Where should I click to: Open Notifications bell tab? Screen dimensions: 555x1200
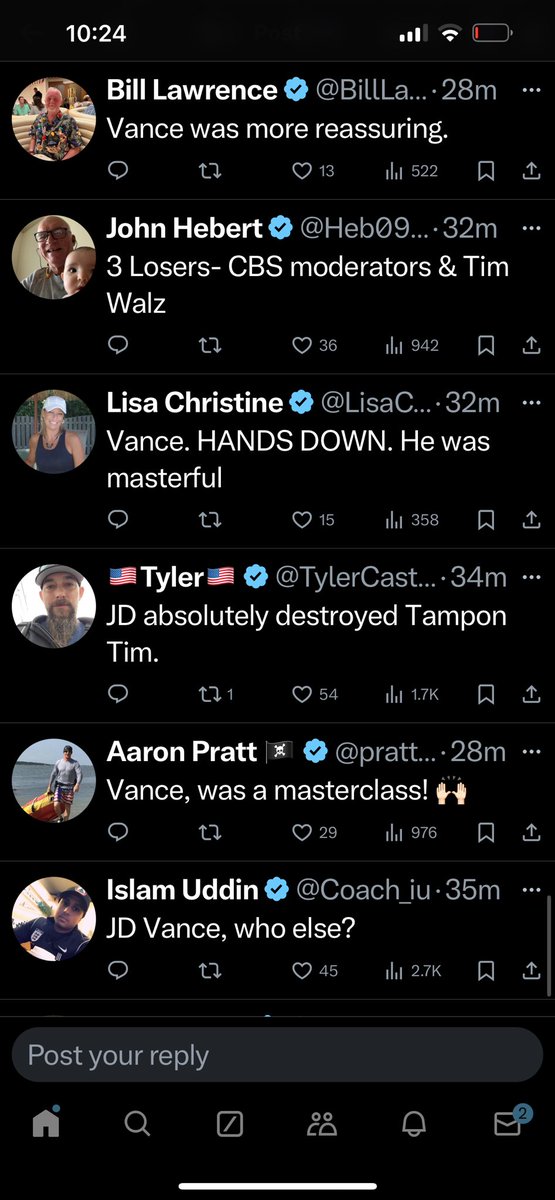[x=414, y=1124]
